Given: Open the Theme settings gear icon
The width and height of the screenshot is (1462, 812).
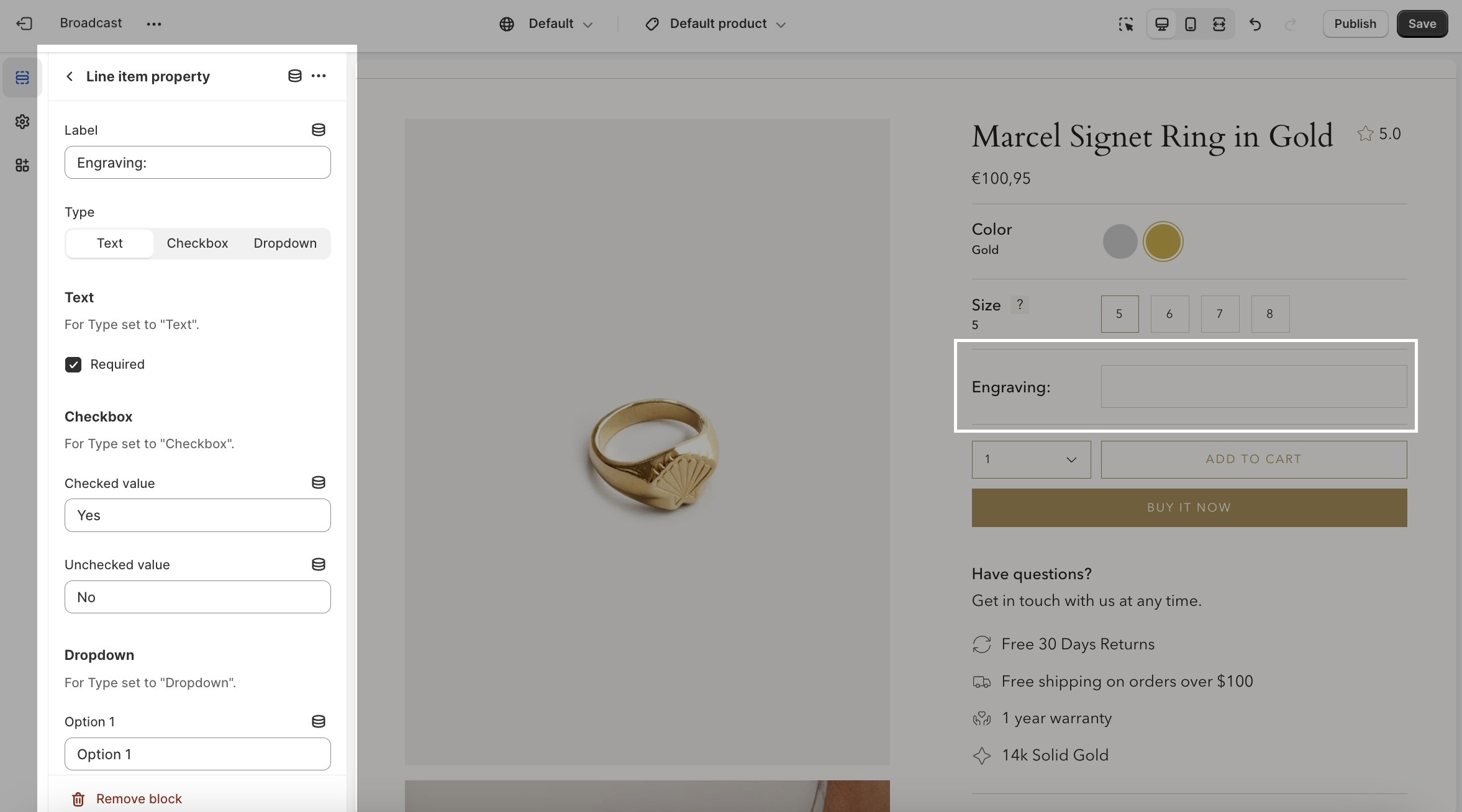Looking at the screenshot, I should click(22, 122).
